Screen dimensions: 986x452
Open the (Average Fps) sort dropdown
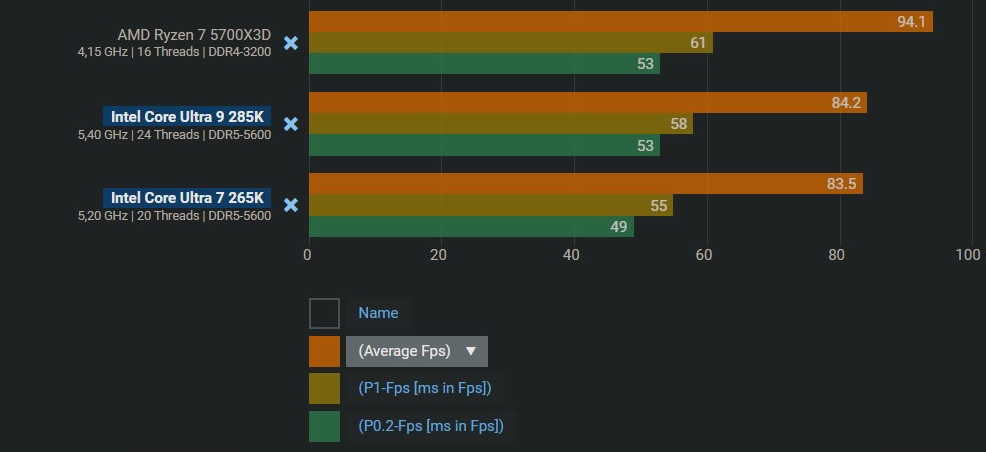point(417,351)
